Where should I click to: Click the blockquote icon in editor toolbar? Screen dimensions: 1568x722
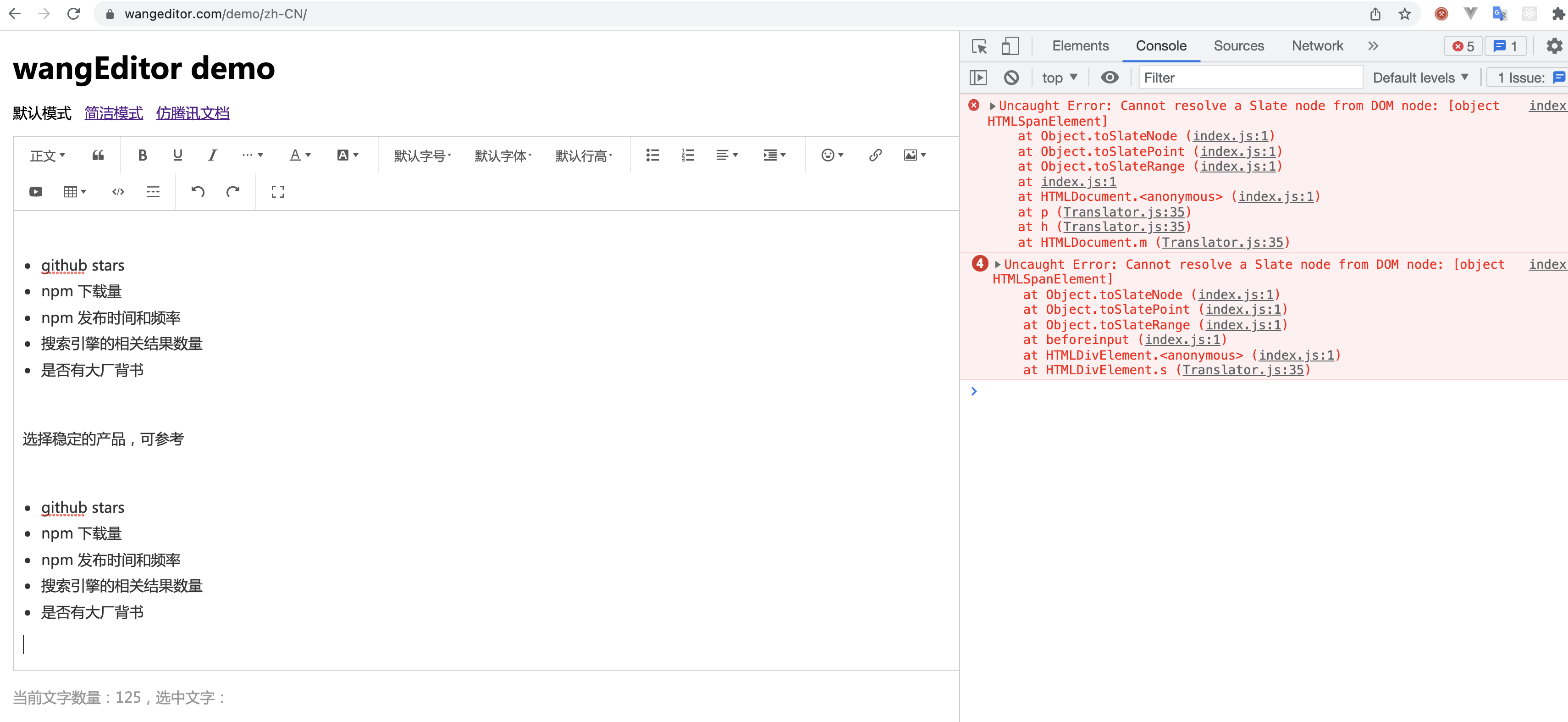point(98,155)
